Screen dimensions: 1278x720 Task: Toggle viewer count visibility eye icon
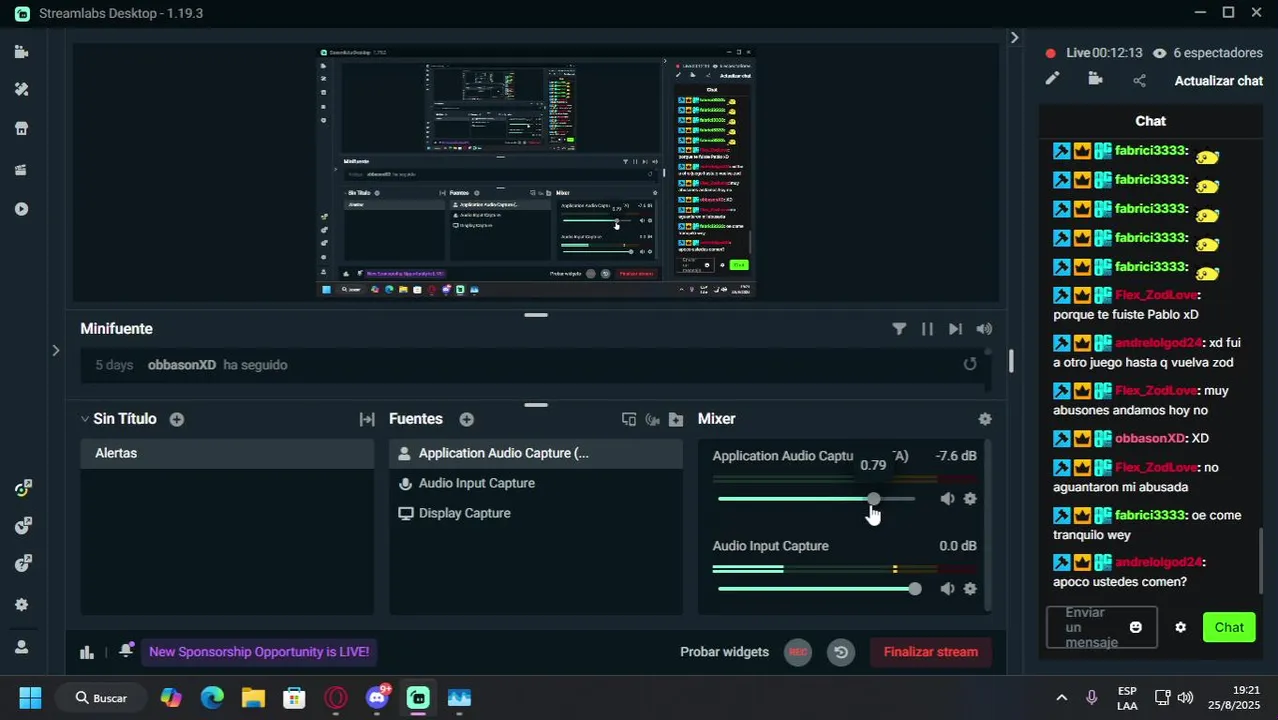(x=1160, y=53)
